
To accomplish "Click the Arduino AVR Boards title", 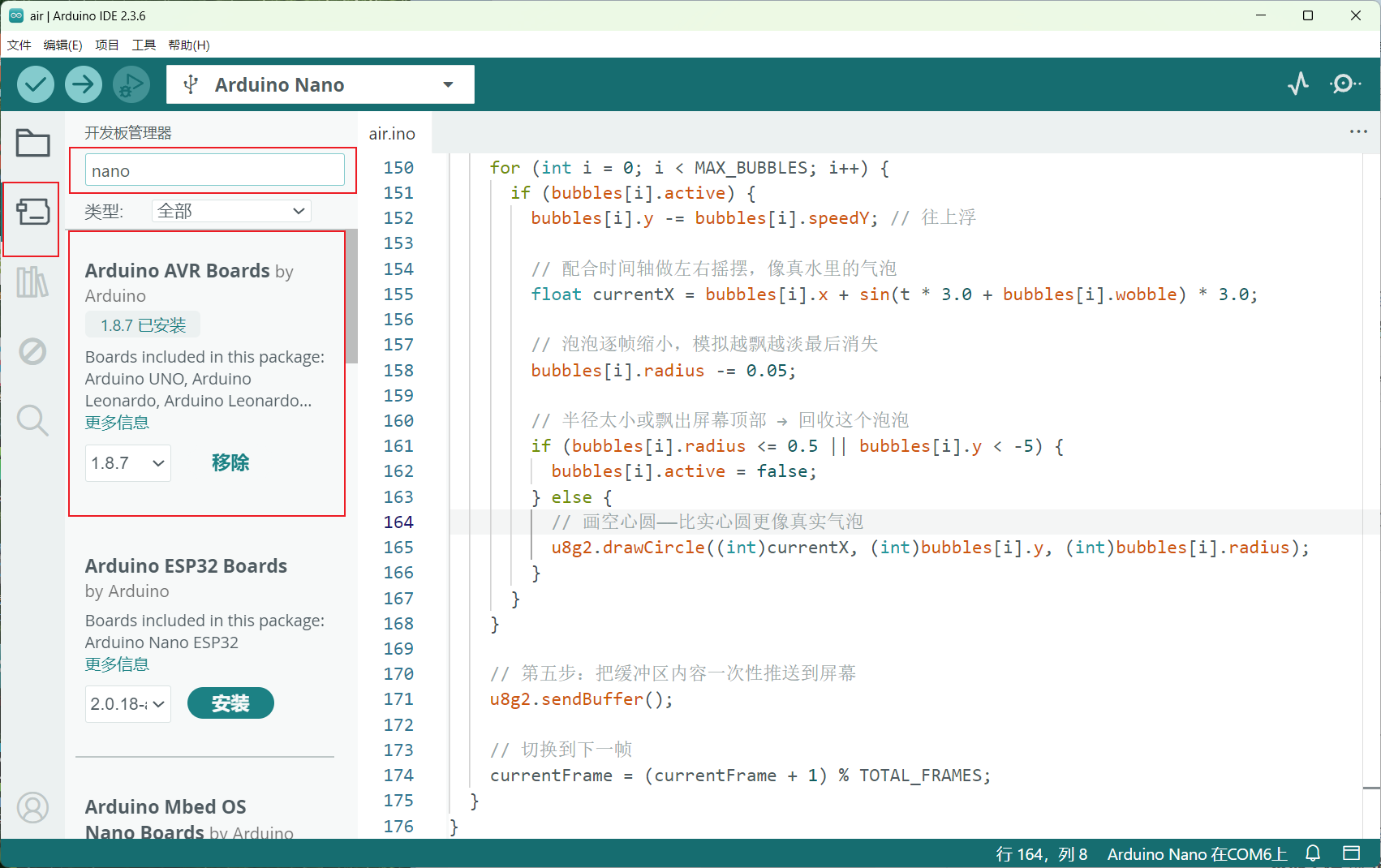I will click(178, 271).
